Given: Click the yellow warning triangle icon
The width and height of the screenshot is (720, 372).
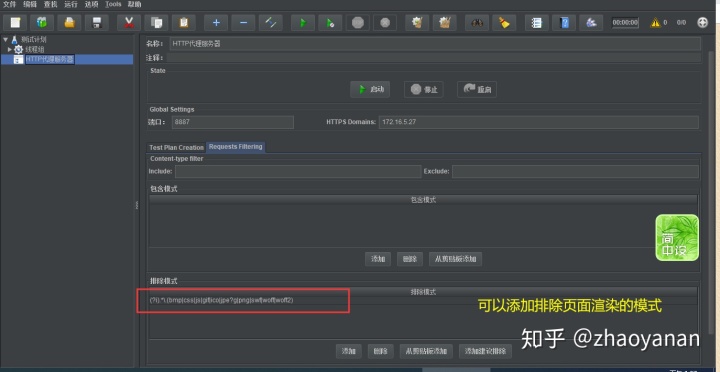Looking at the screenshot, I should (655, 22).
